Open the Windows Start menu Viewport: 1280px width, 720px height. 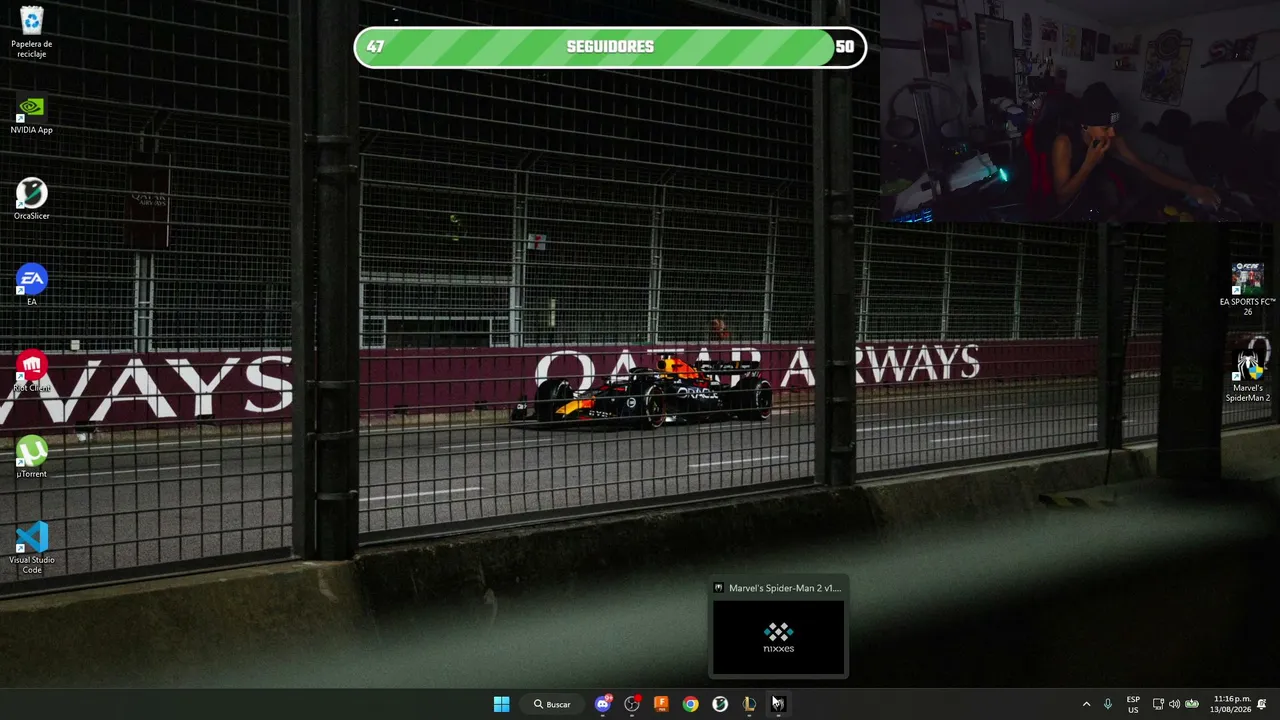(x=501, y=704)
